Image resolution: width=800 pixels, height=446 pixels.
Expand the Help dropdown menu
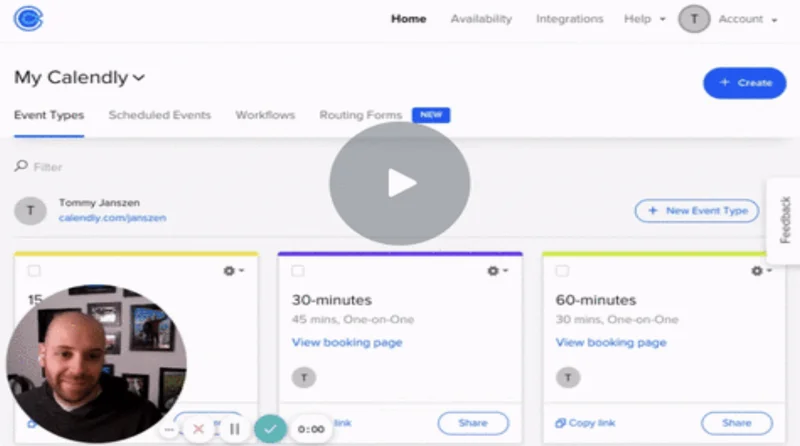[x=645, y=19]
